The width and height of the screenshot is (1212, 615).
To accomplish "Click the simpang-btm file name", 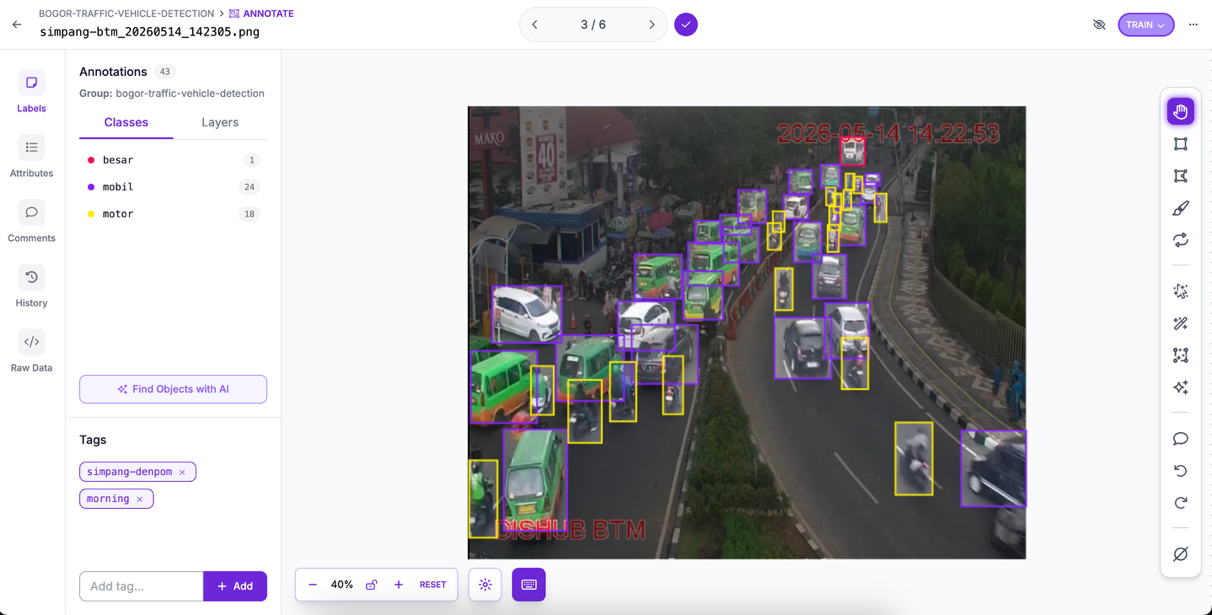I will click(150, 32).
